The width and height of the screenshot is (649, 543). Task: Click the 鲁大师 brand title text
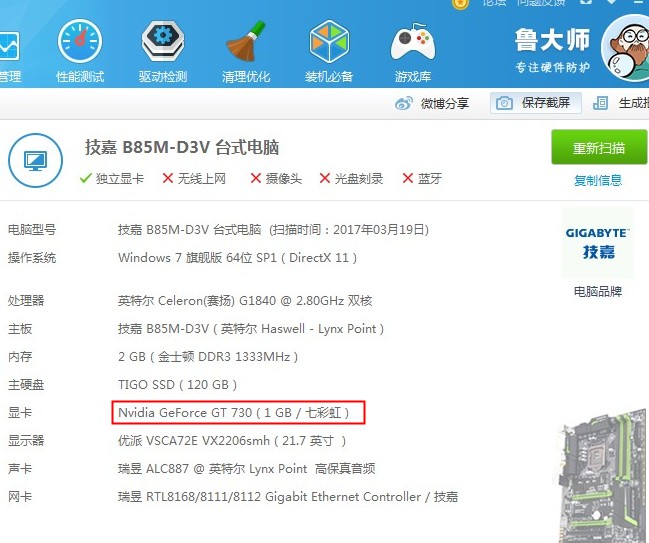553,40
